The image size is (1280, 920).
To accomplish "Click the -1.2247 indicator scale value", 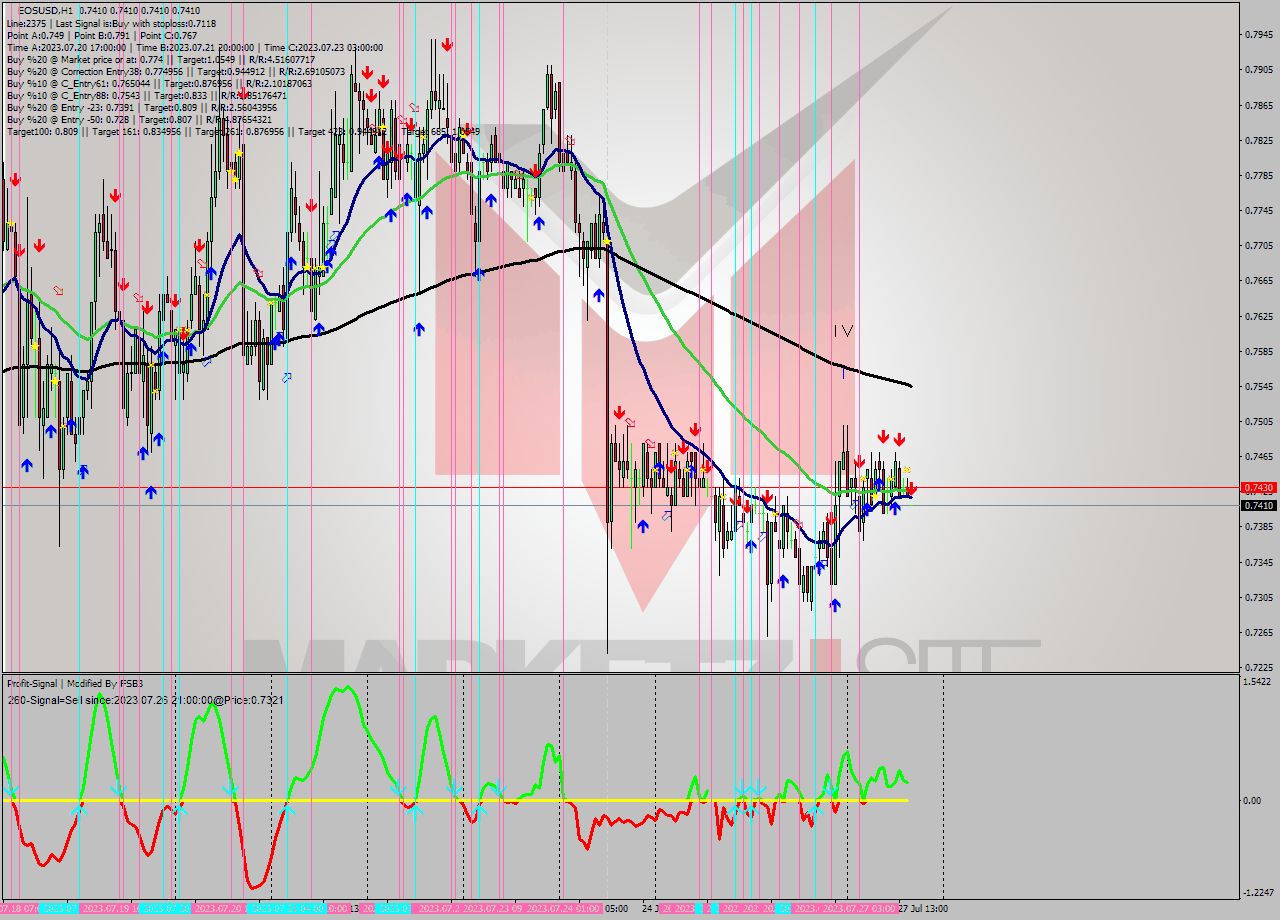I will [1259, 893].
